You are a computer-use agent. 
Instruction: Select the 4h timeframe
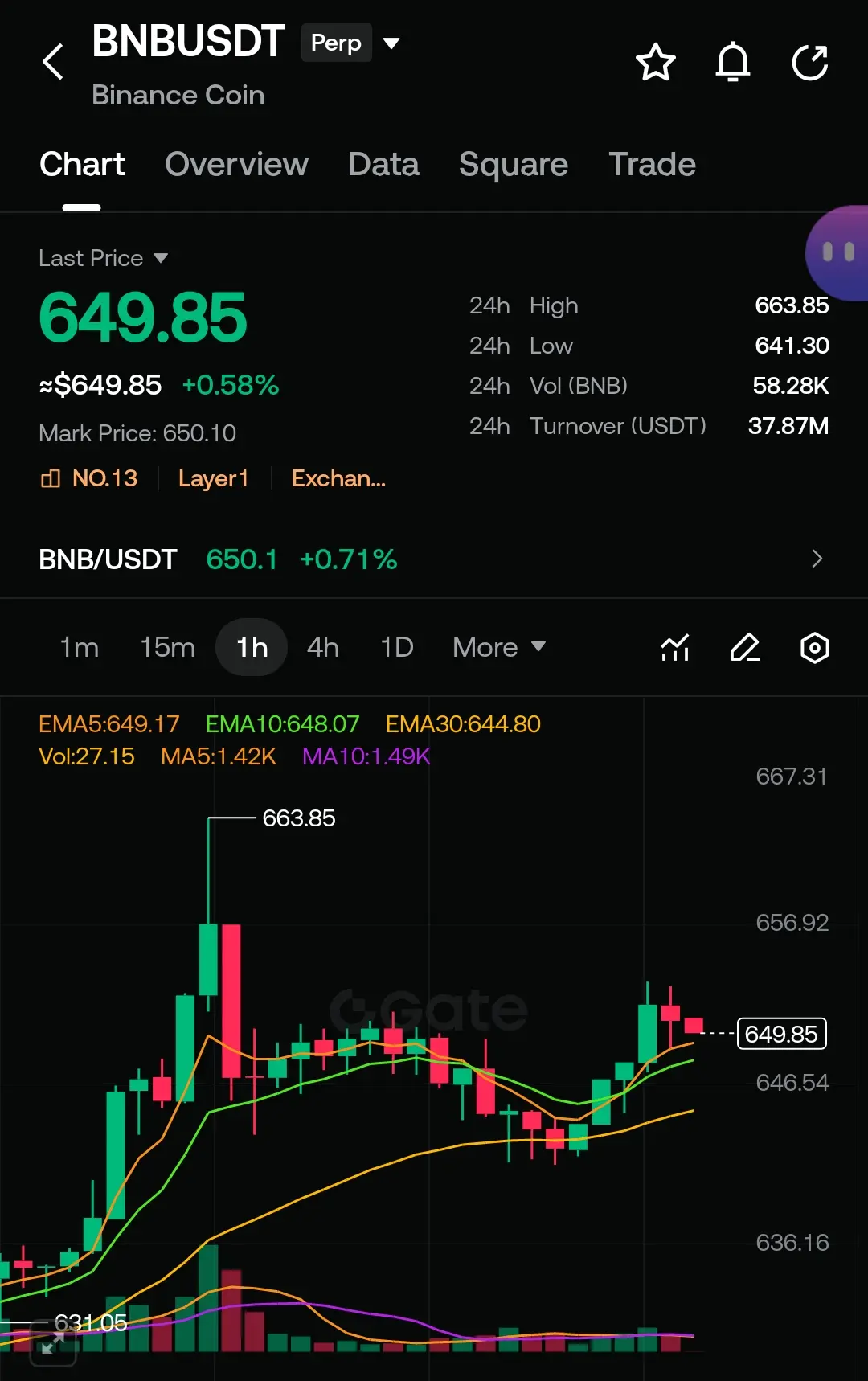coord(323,647)
